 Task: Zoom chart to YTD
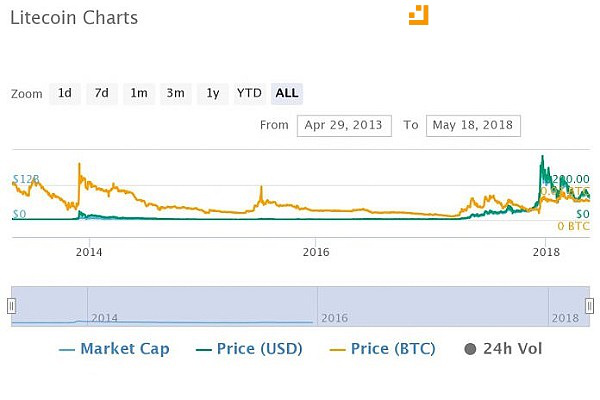pos(249,93)
